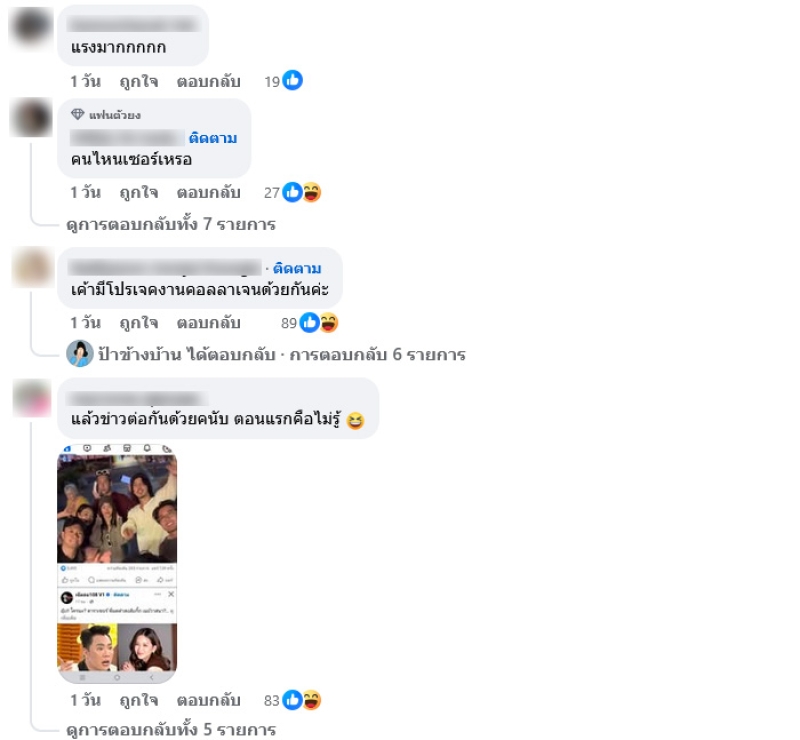
Task: Like the คนไหนเซอร์เหรอ comment
Action: tap(139, 193)
